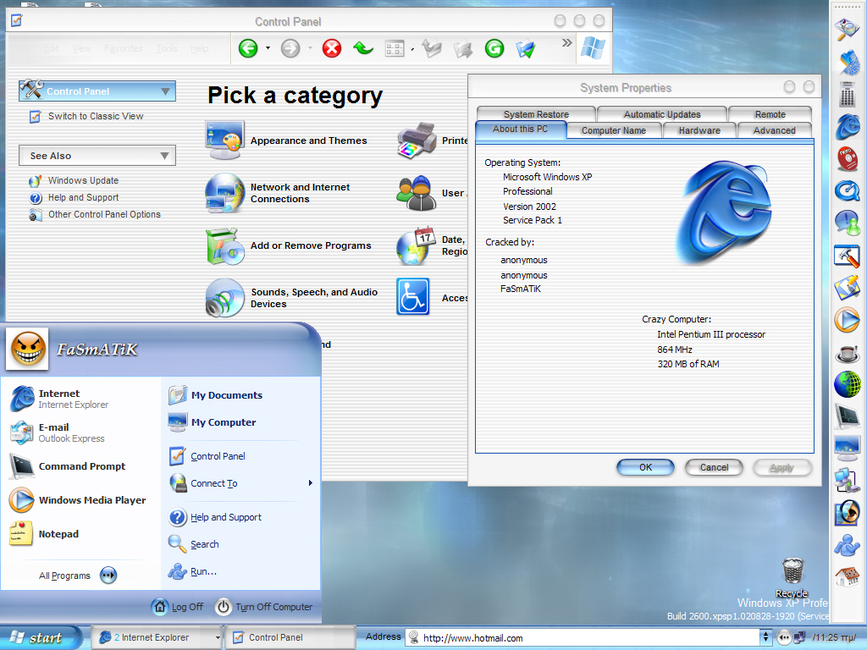Click the hotmail address field in taskbar
Viewport: 867px width, 650px height.
[583, 638]
